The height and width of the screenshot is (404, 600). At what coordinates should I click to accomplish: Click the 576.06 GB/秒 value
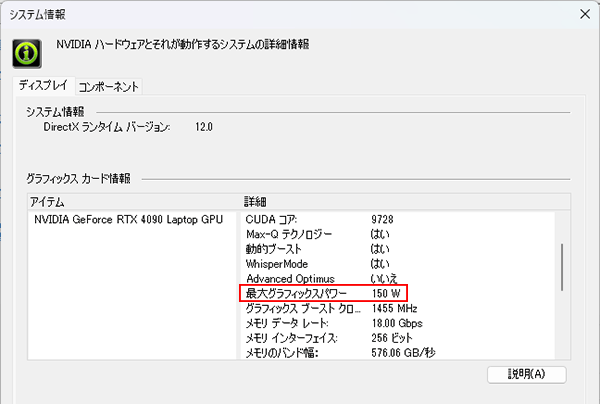click(403, 353)
